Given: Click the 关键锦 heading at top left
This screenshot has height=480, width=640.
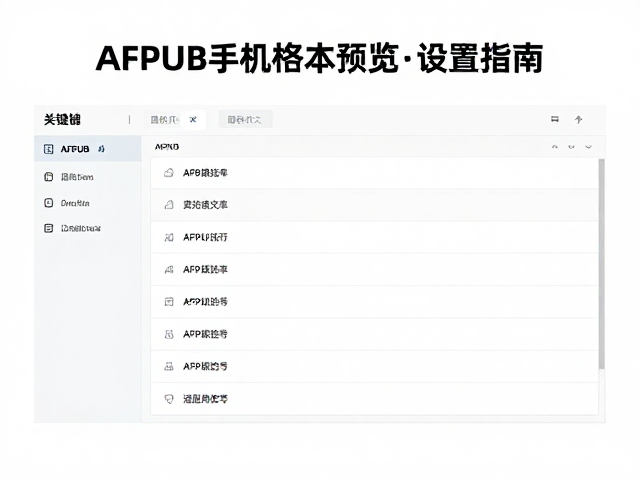Looking at the screenshot, I should coord(62,120).
